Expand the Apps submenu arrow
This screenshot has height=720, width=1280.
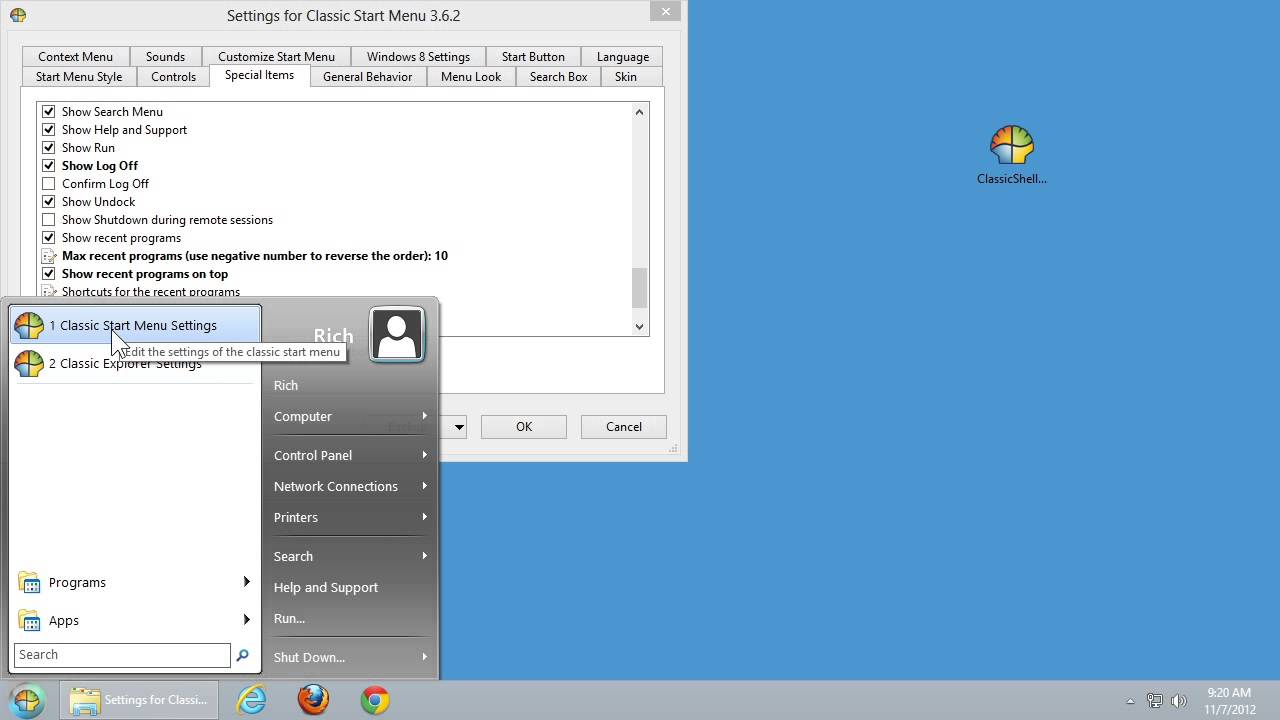[x=246, y=620]
